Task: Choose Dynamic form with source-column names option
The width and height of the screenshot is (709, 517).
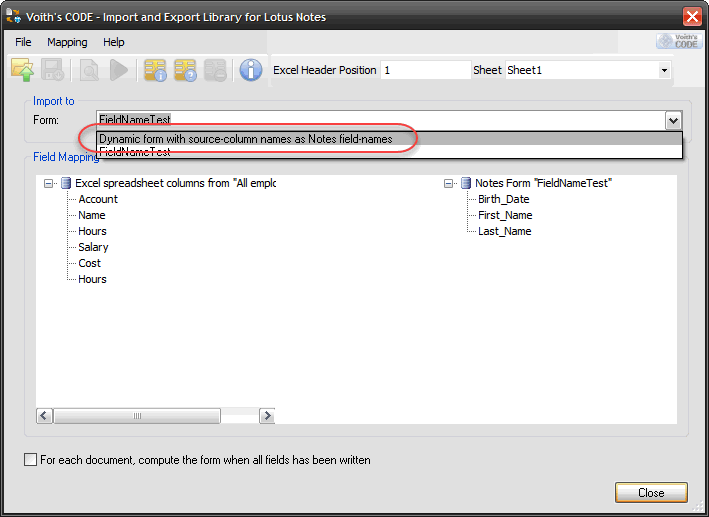Action: click(389, 139)
